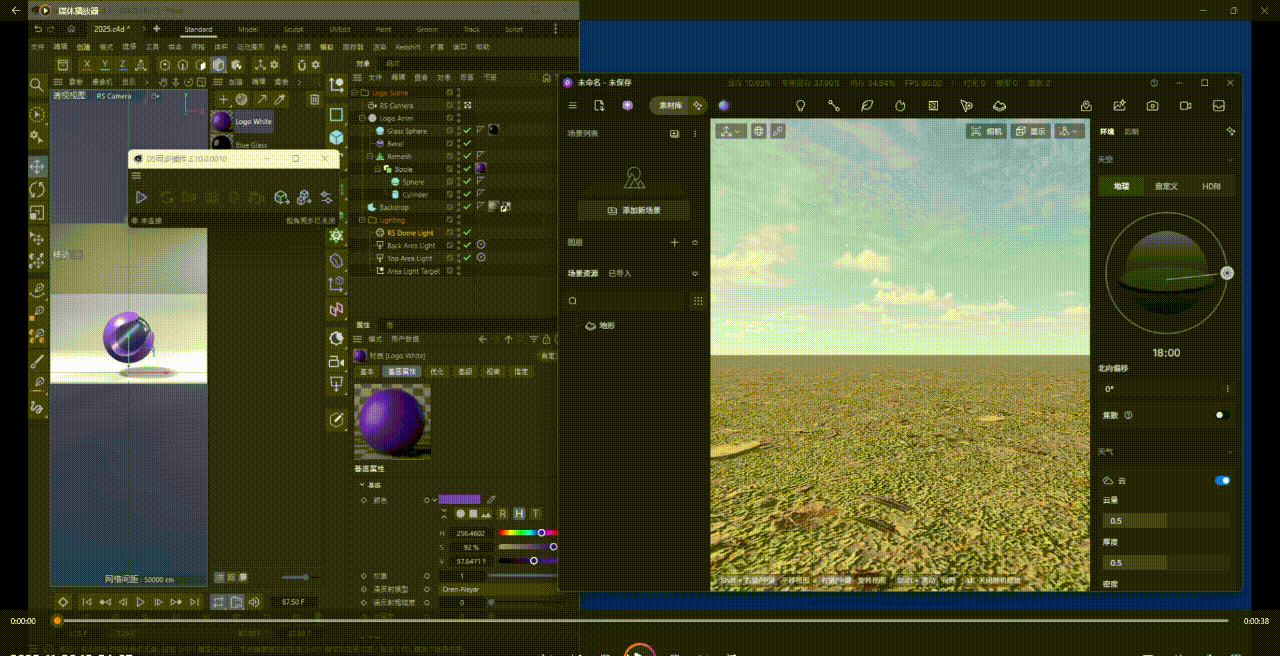Open the Redshift menu in menu bar
Screen dimensions: 1280x656
click(407, 47)
